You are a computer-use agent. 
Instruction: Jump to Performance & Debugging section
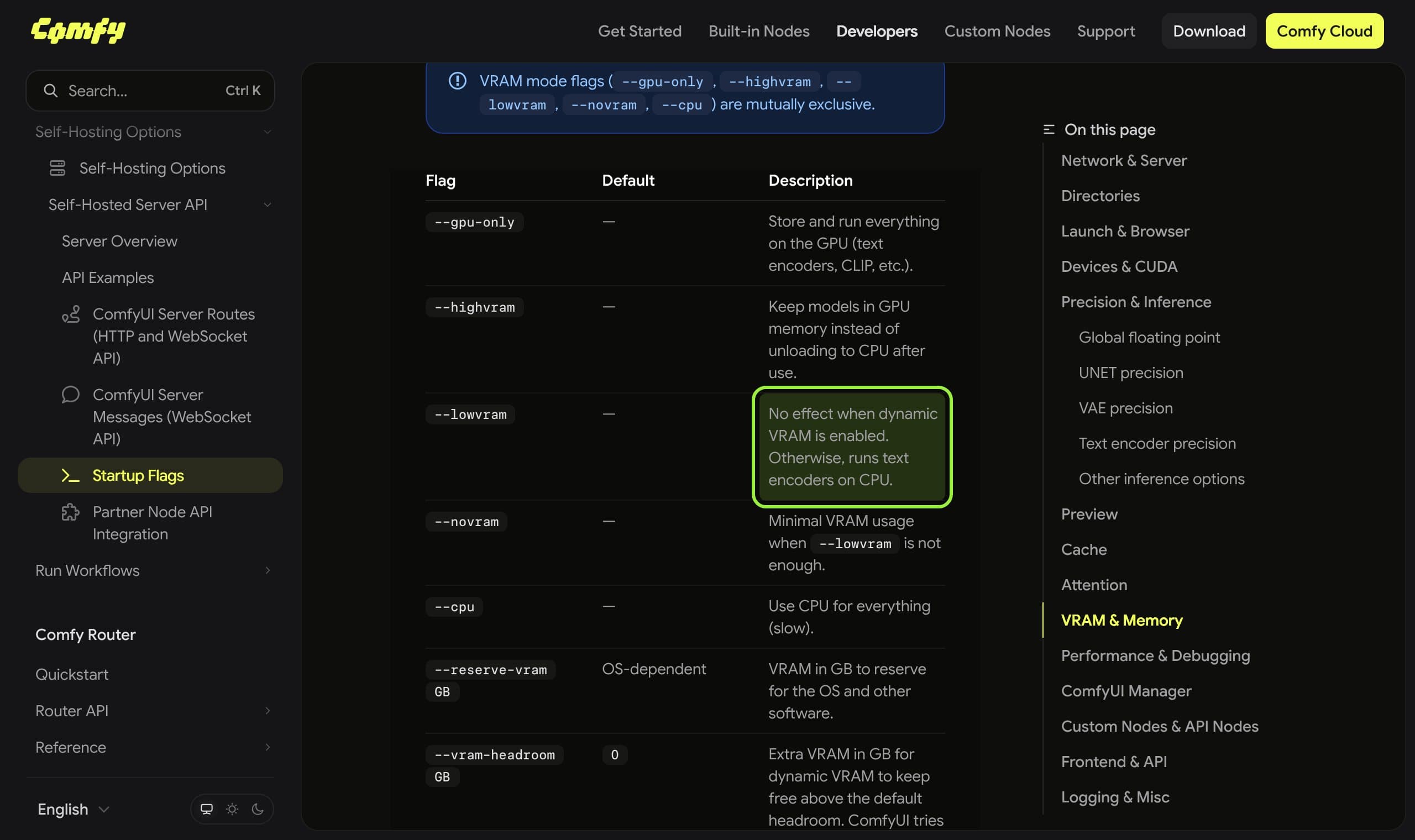tap(1155, 655)
